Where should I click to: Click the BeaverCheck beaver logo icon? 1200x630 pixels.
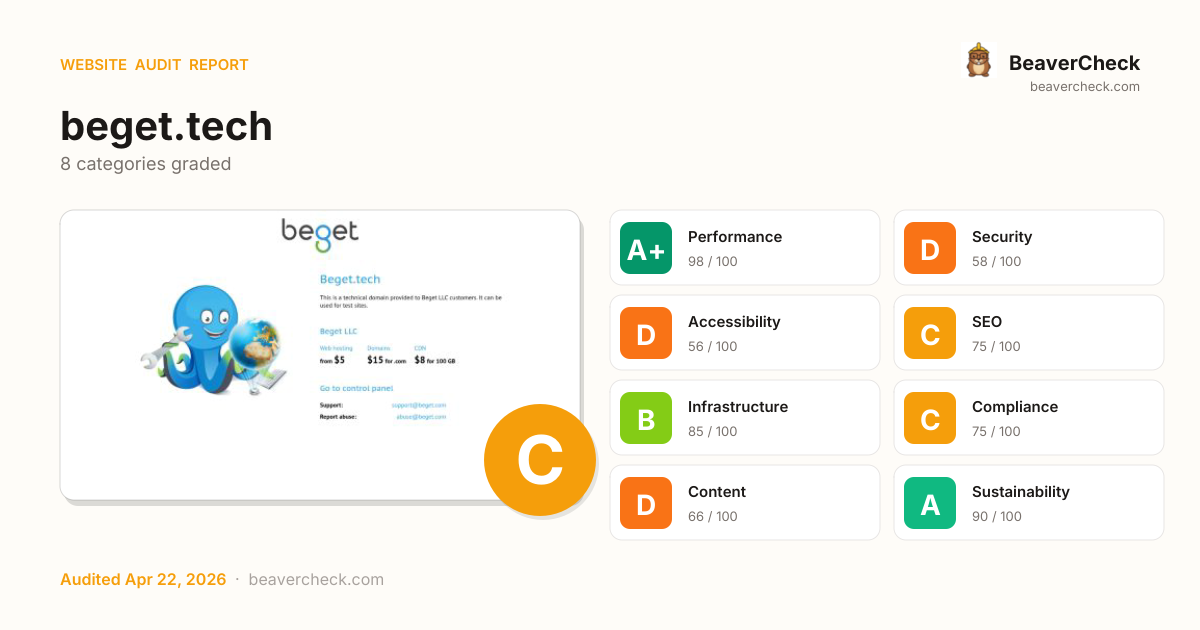pos(978,61)
